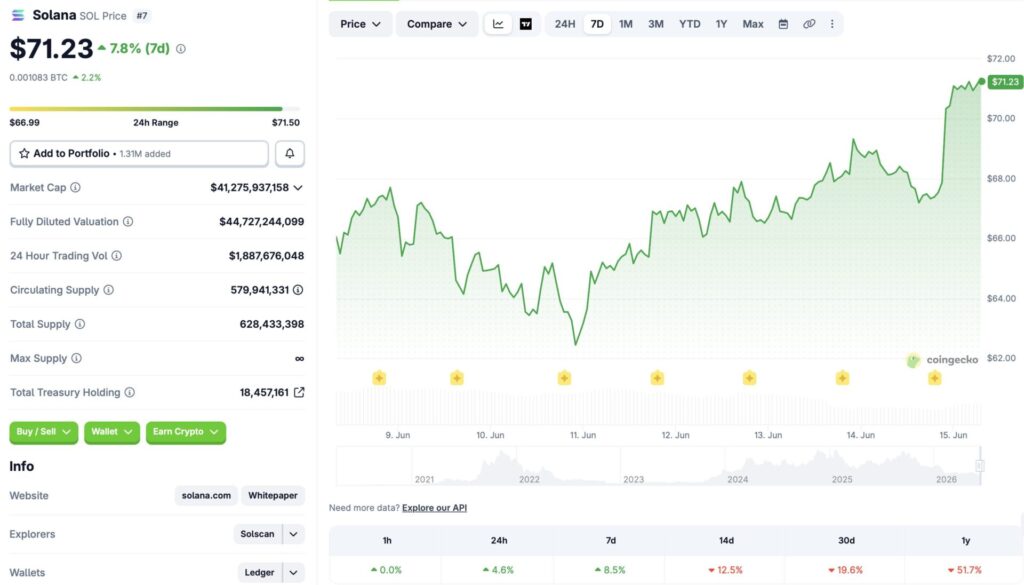Open Wallet dropdown button

click(112, 432)
